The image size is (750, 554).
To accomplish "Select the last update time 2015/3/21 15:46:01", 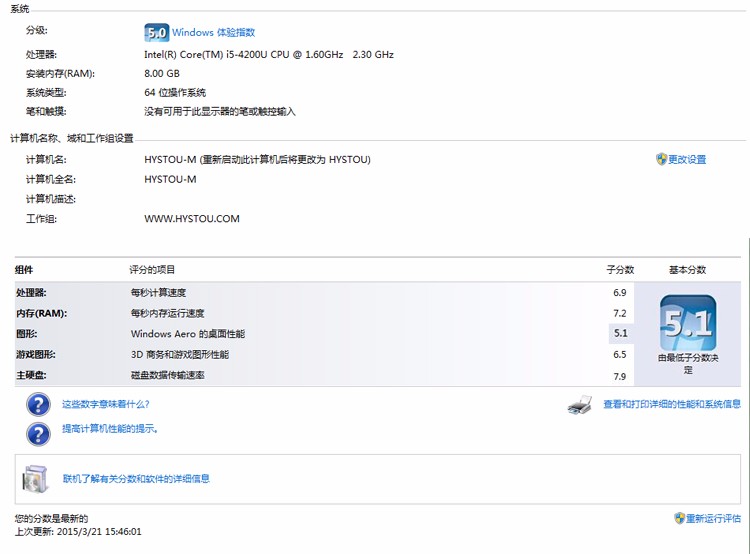I will tap(99, 532).
